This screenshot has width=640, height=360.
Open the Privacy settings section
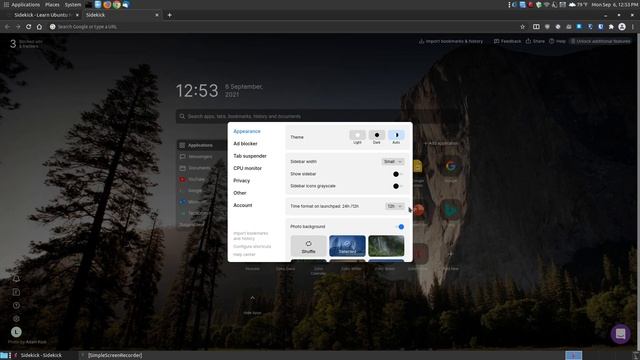[x=241, y=180]
